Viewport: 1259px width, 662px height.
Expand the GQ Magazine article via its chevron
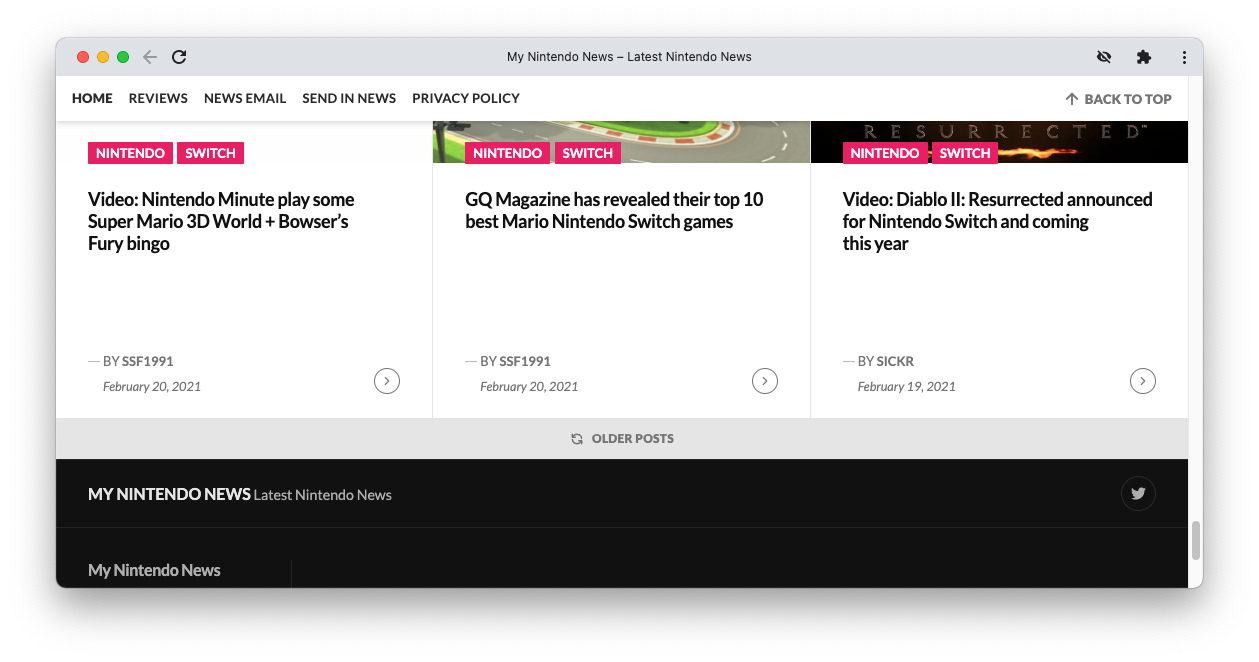(x=765, y=381)
